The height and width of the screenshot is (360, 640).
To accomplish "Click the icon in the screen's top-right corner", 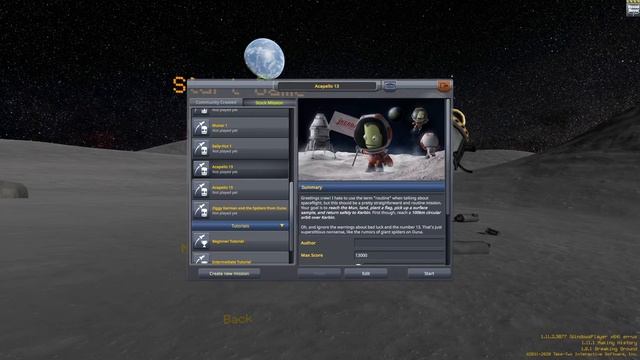I will tap(633, 8).
